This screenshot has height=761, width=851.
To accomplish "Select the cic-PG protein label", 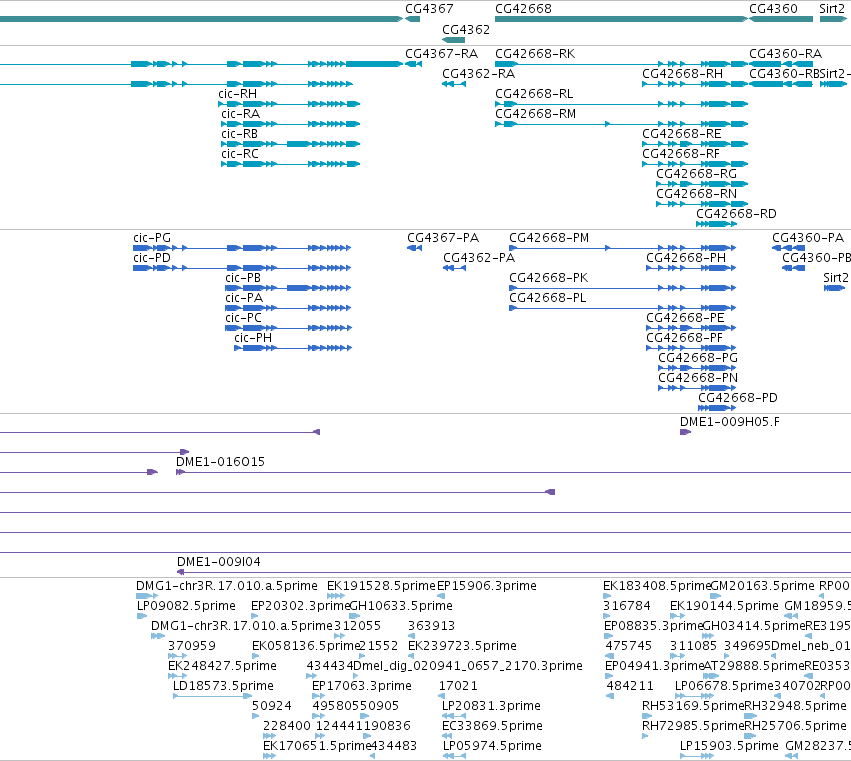I will tap(152, 238).
